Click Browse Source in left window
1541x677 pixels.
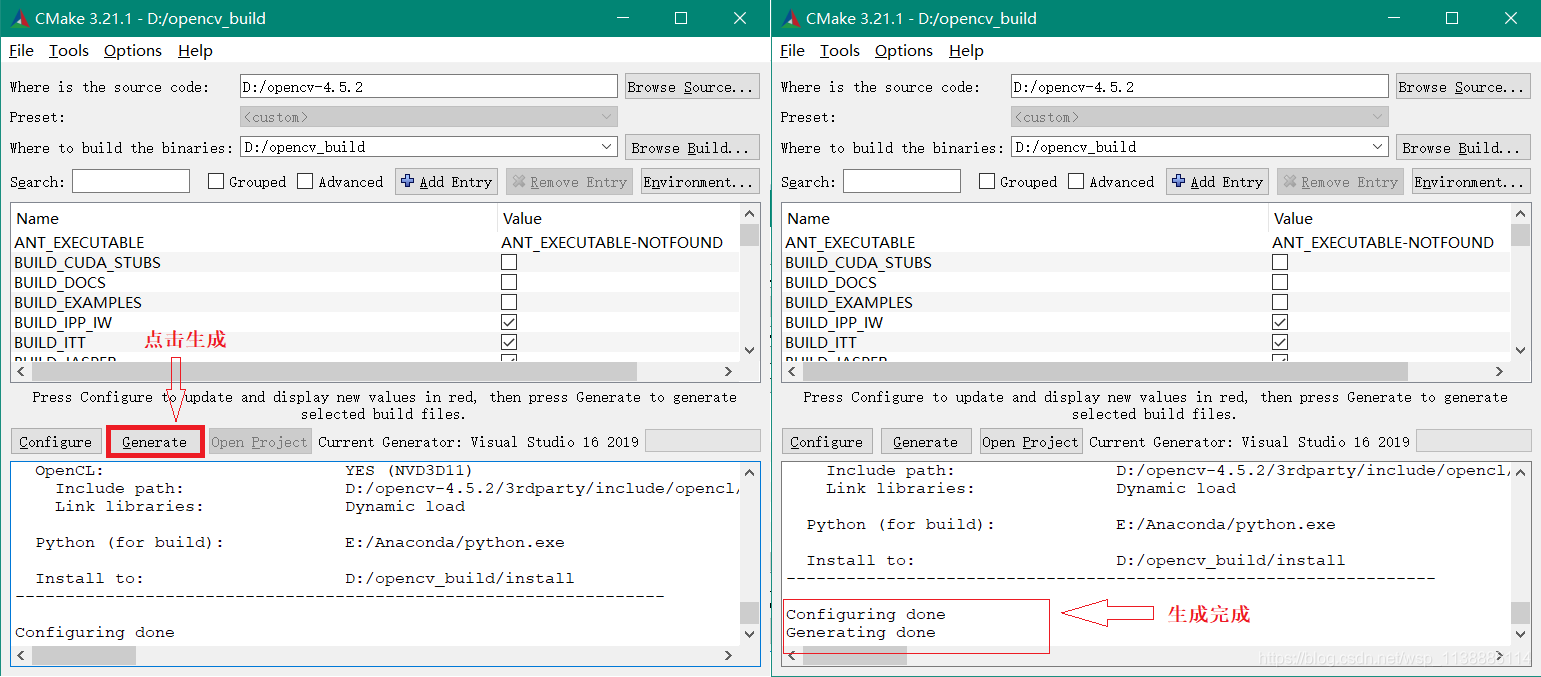coord(692,87)
